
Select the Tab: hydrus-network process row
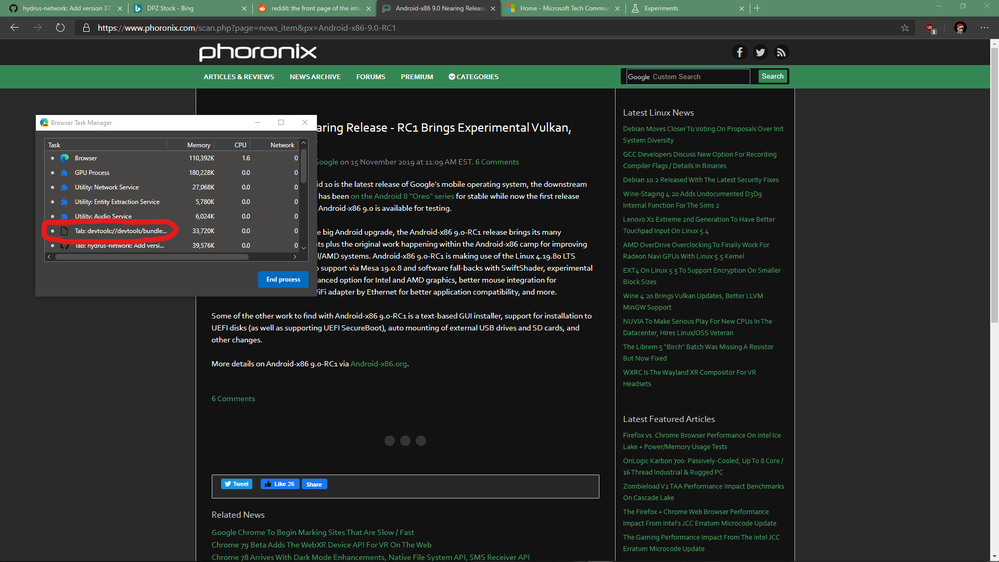pyautogui.click(x=172, y=246)
